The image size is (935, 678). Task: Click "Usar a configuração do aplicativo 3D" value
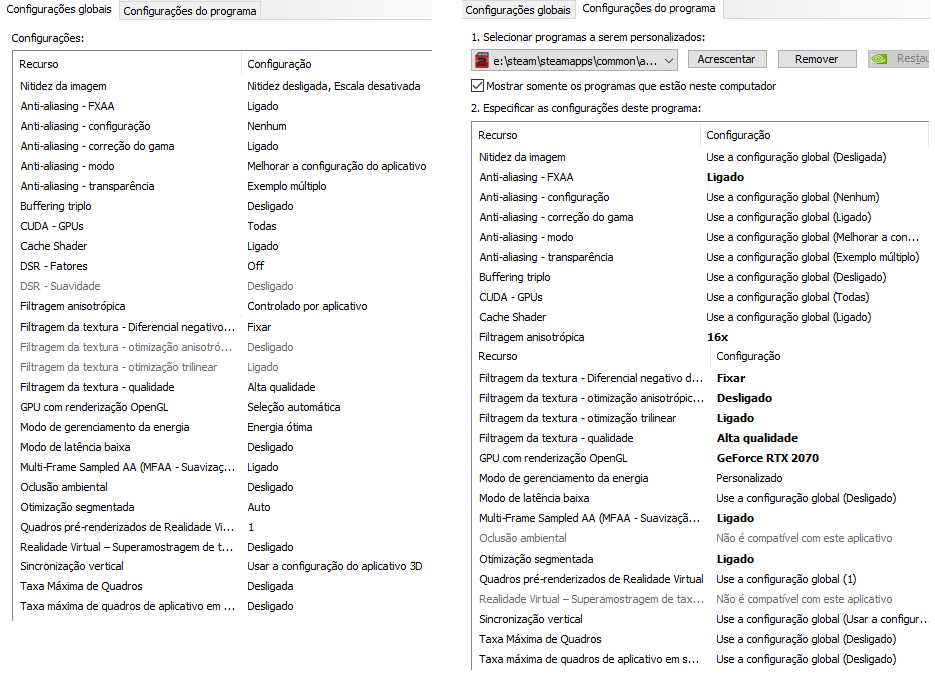point(334,566)
